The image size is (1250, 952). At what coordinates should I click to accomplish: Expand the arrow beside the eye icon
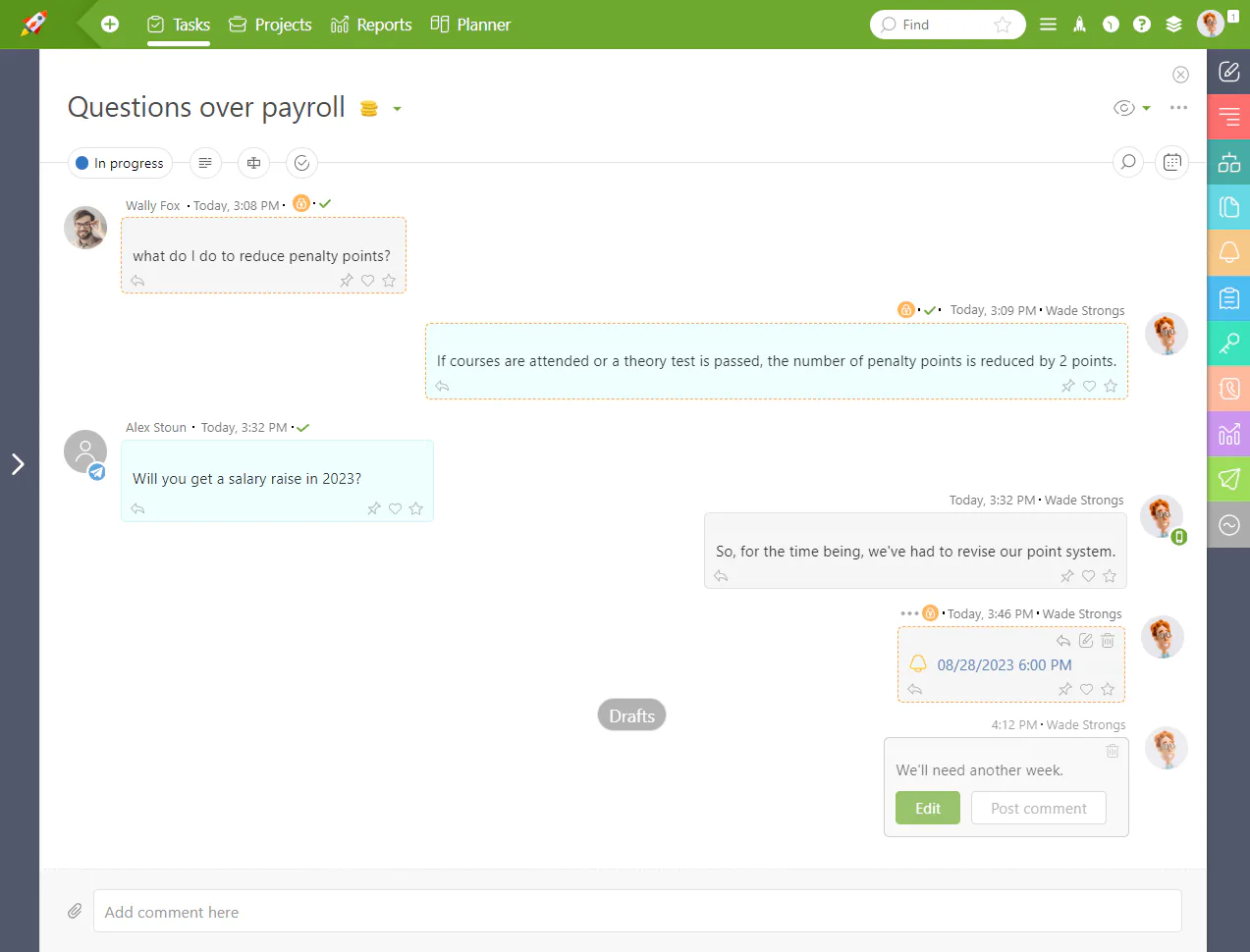1146,109
